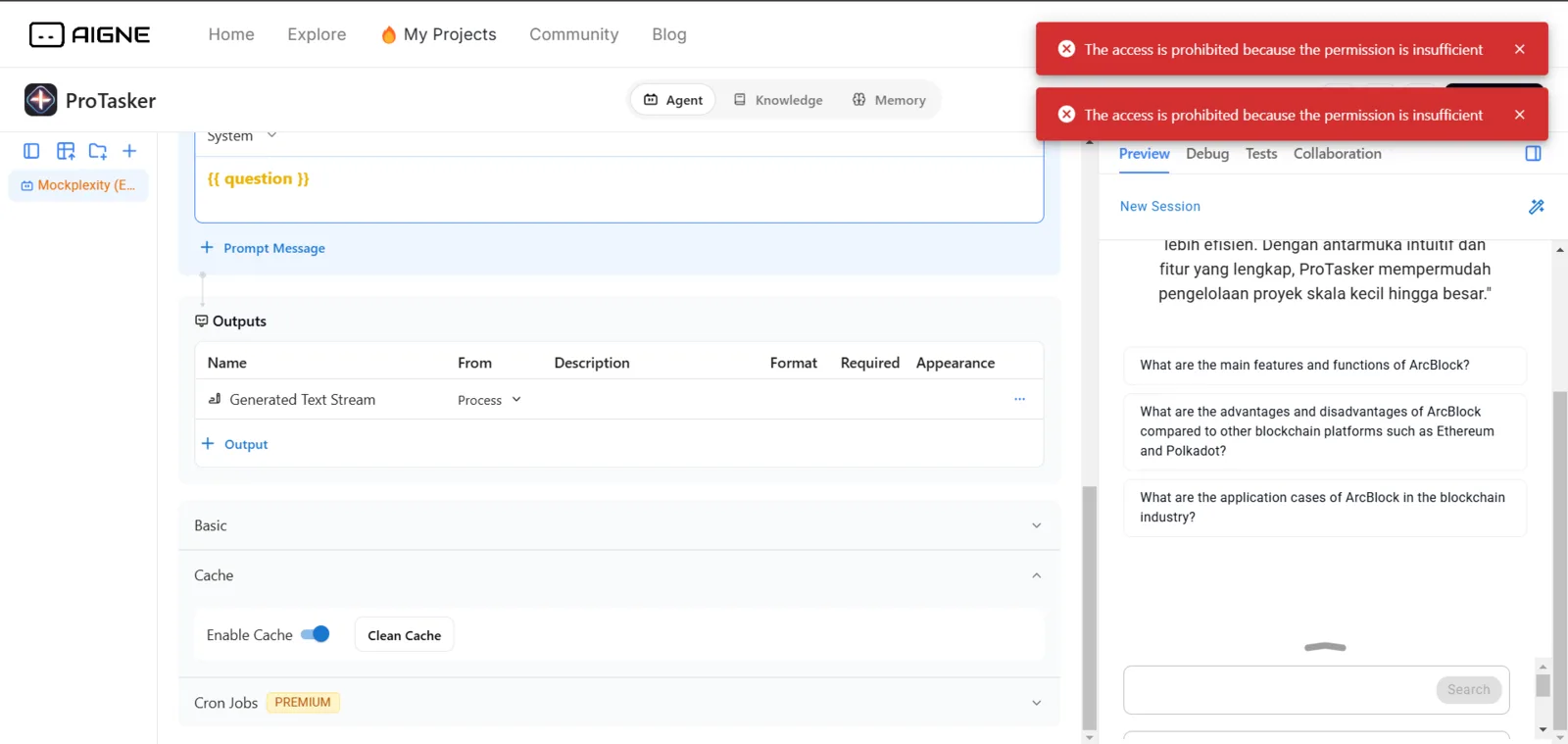Click the PREMIUM badge
Image resolution: width=1568 pixels, height=744 pixels.
pos(303,703)
